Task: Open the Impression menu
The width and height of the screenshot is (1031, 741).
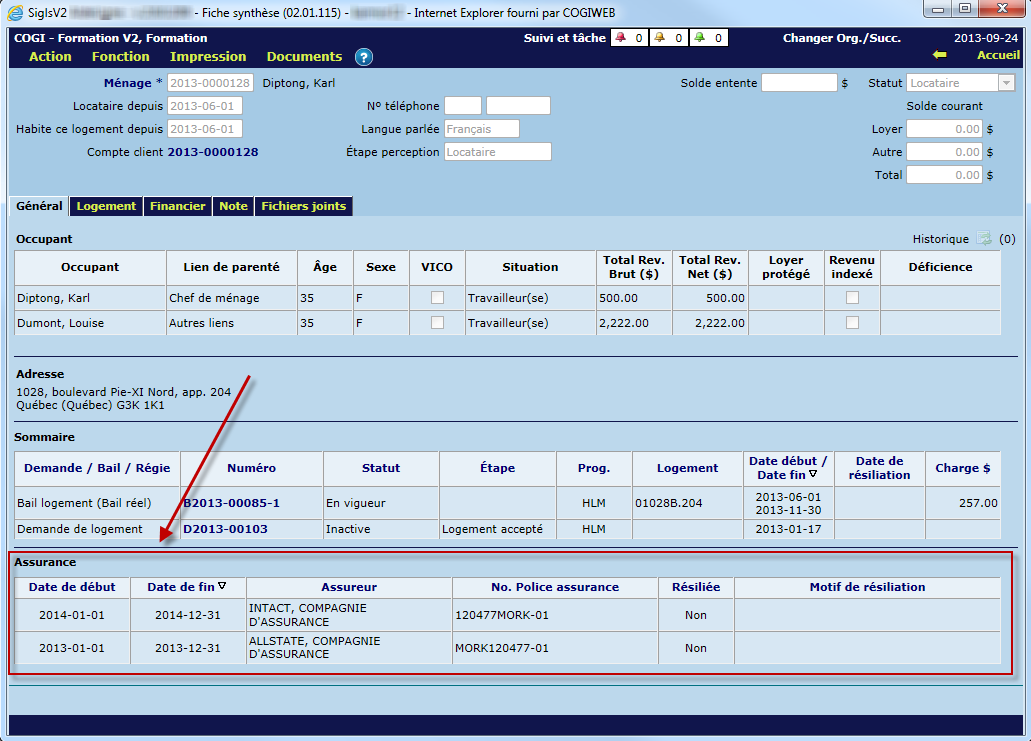Action: point(208,57)
